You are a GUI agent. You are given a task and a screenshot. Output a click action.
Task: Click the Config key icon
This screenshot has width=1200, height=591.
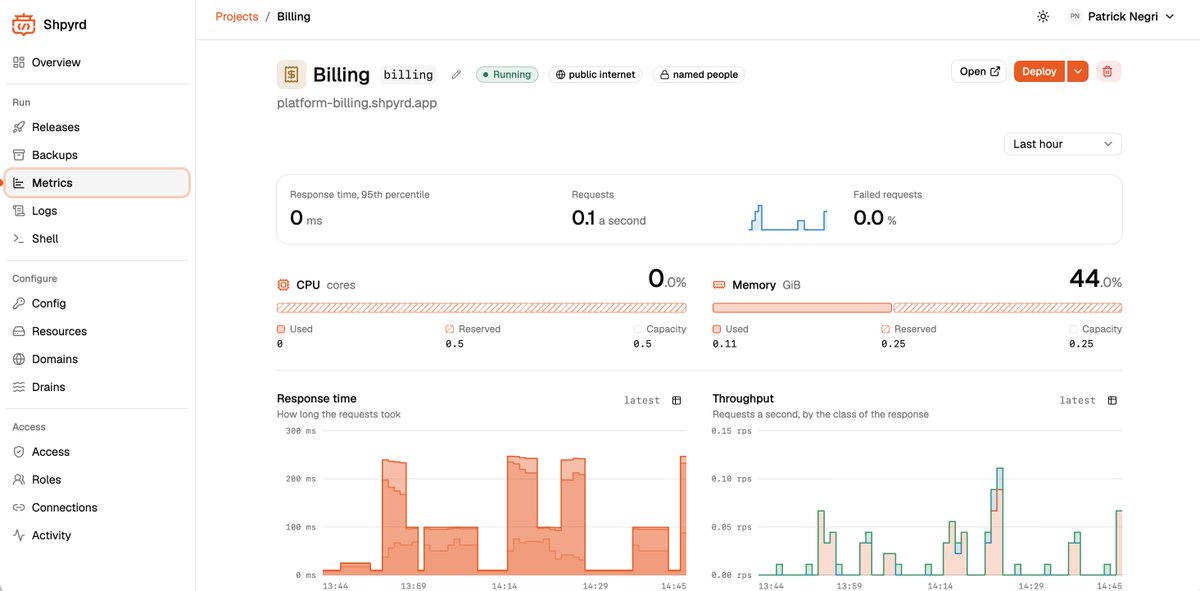point(19,303)
